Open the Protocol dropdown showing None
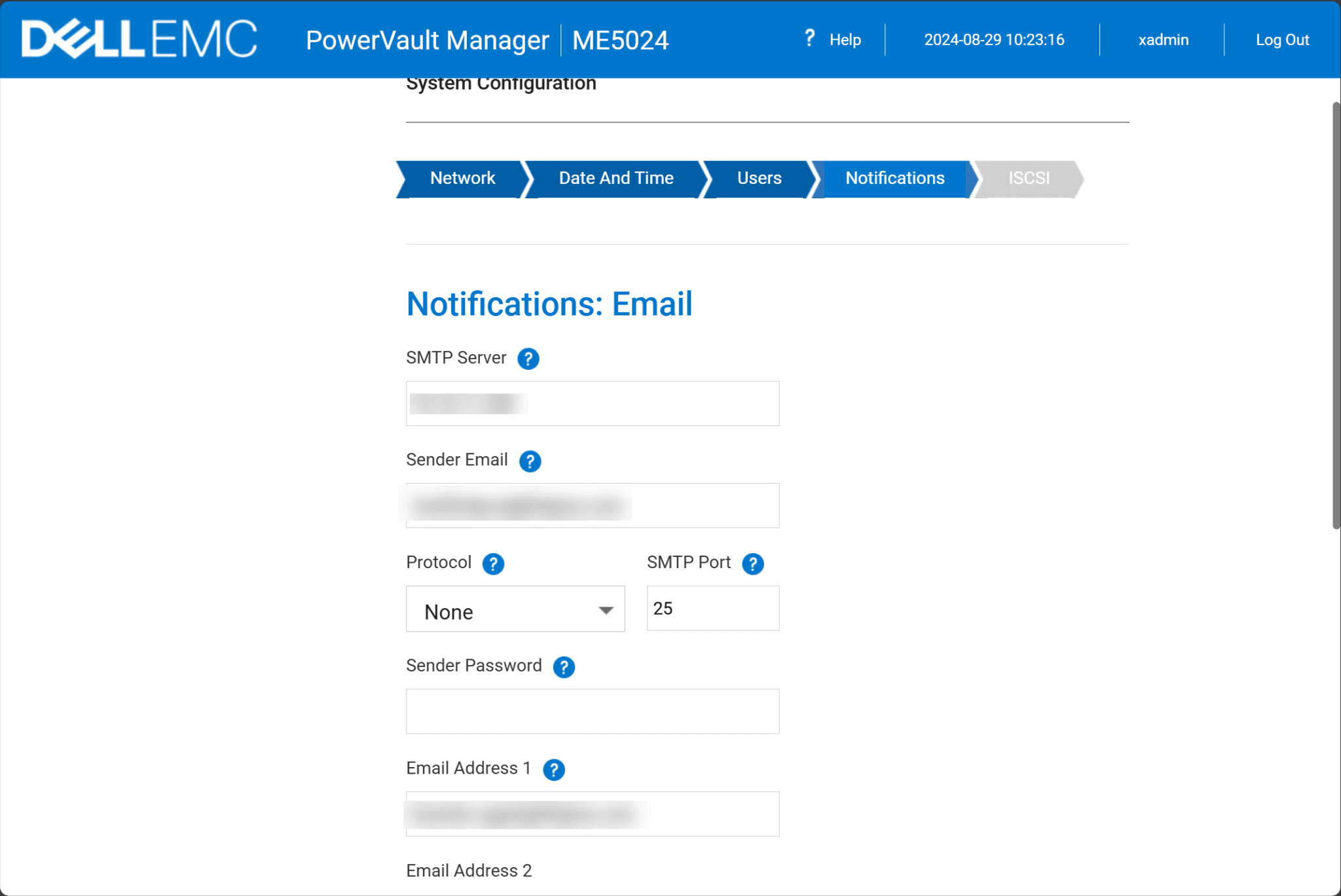The height and width of the screenshot is (896, 1341). pyautogui.click(x=515, y=609)
